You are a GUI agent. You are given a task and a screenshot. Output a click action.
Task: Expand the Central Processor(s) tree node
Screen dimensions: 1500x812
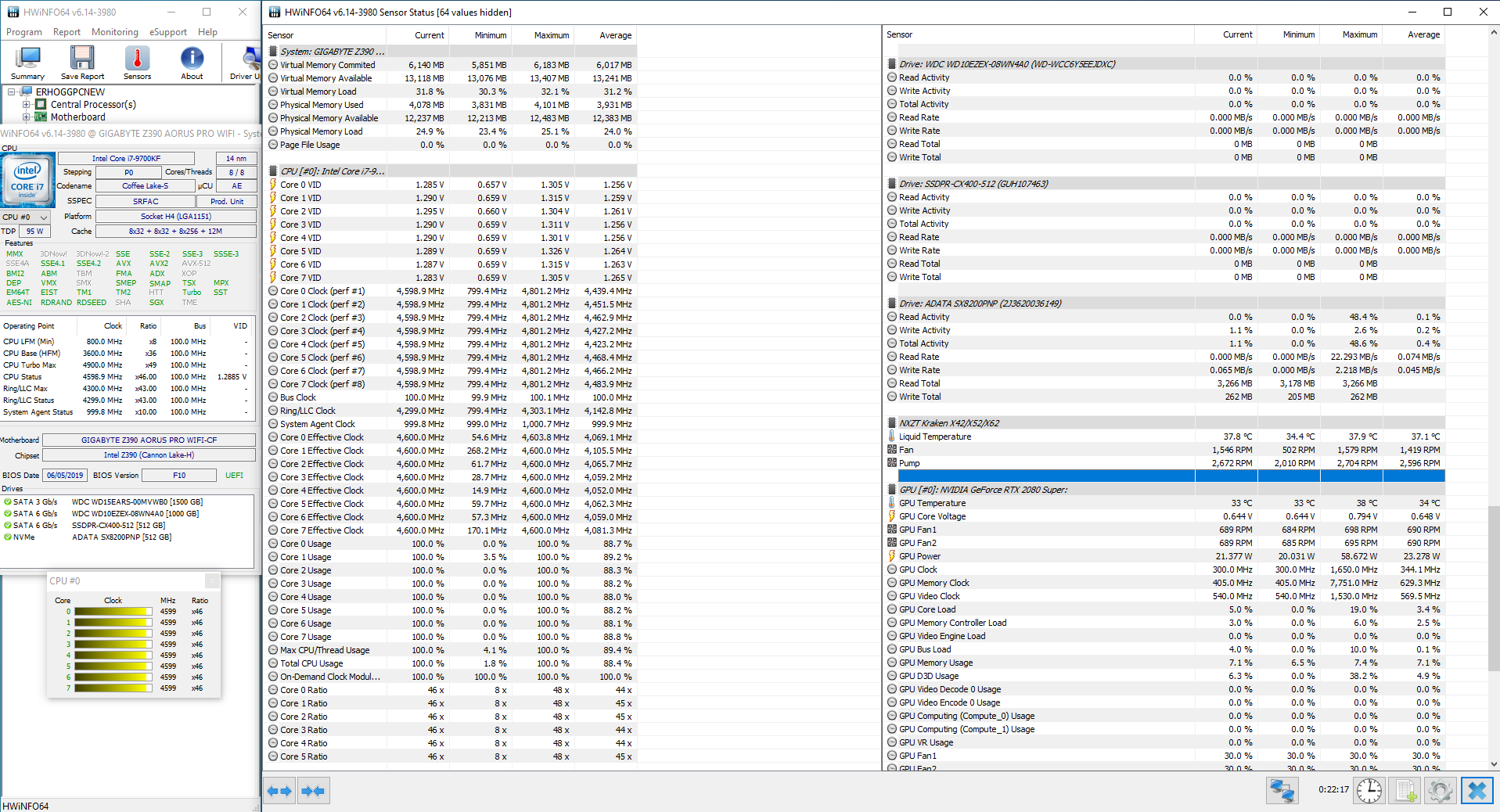[27, 104]
